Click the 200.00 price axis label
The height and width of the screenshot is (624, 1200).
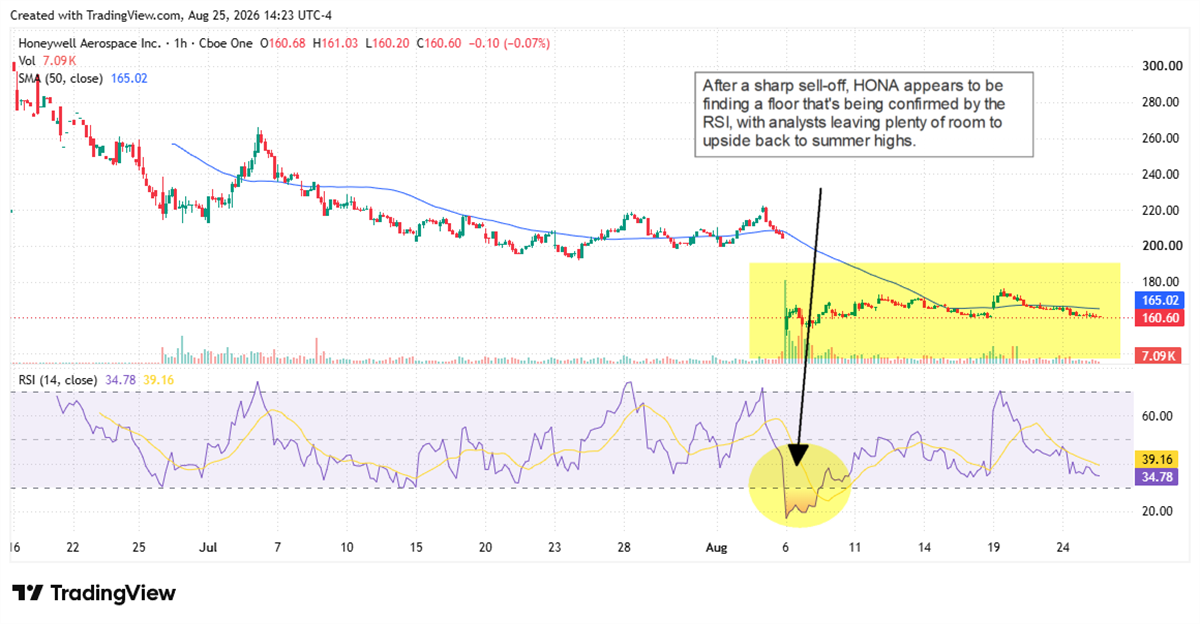1161,246
